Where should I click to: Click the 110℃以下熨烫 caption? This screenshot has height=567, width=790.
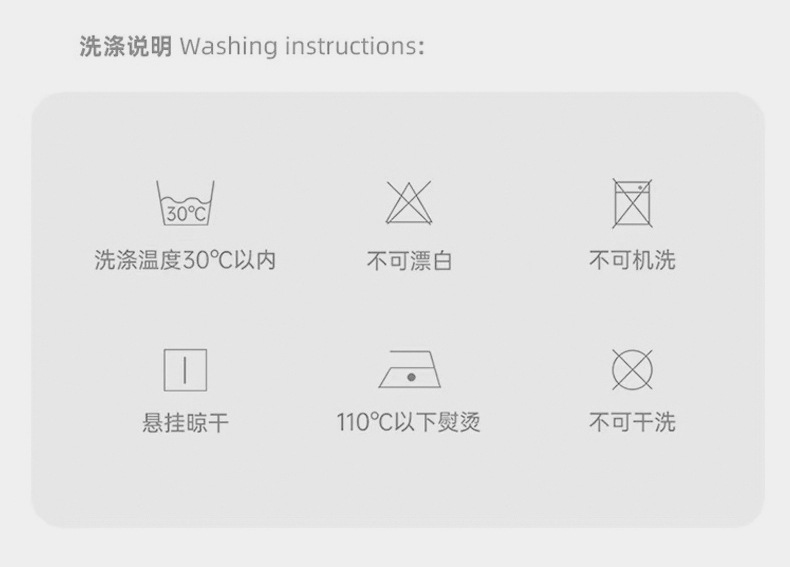(x=409, y=422)
